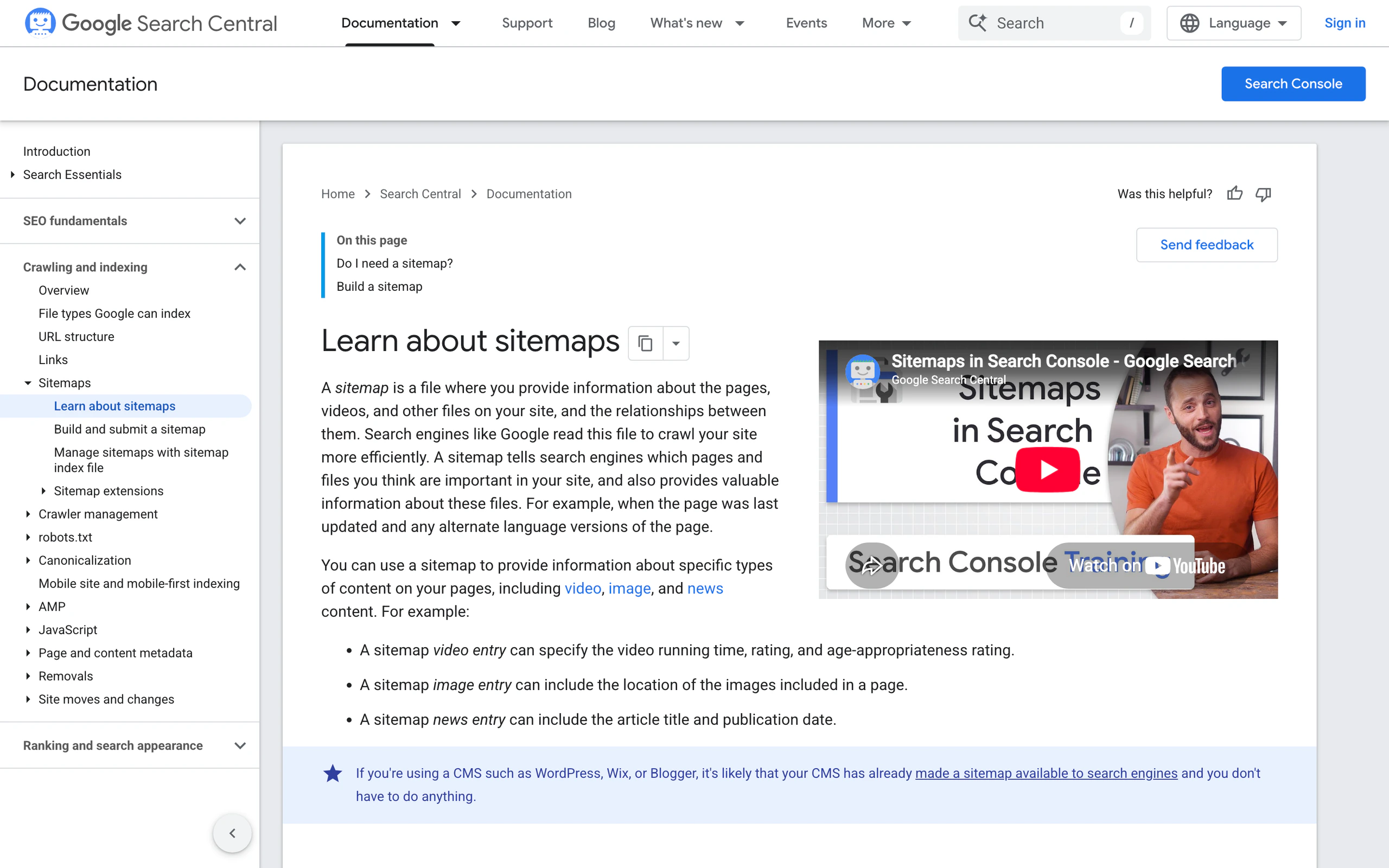The image size is (1389, 868).
Task: Open 'Build and submit a sitemap' page
Action: [x=130, y=430]
